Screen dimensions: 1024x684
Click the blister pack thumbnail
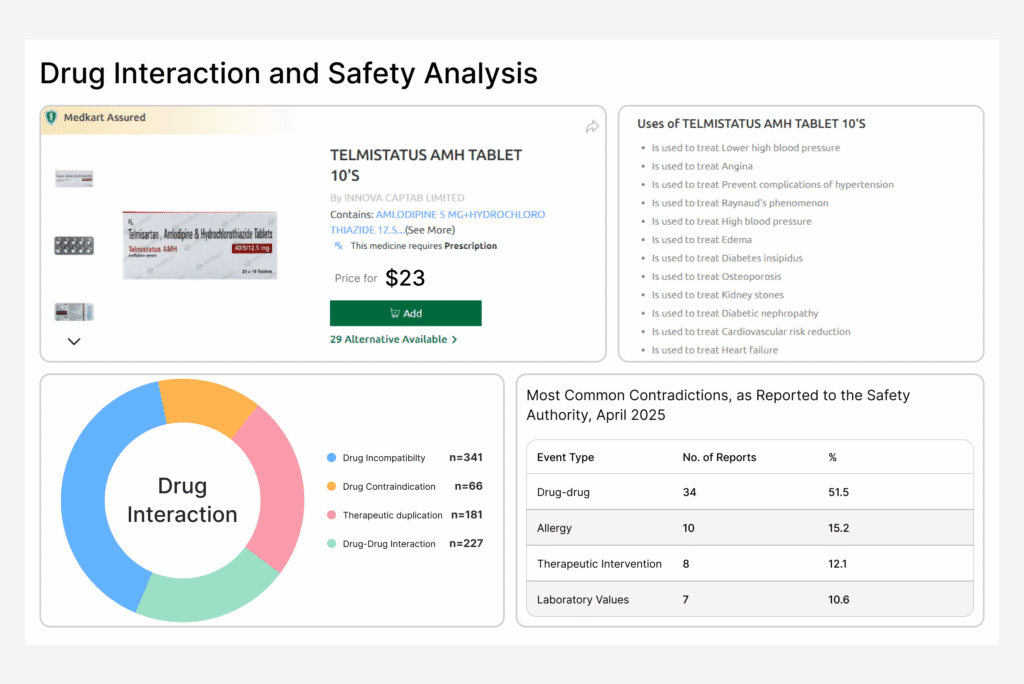point(73,243)
